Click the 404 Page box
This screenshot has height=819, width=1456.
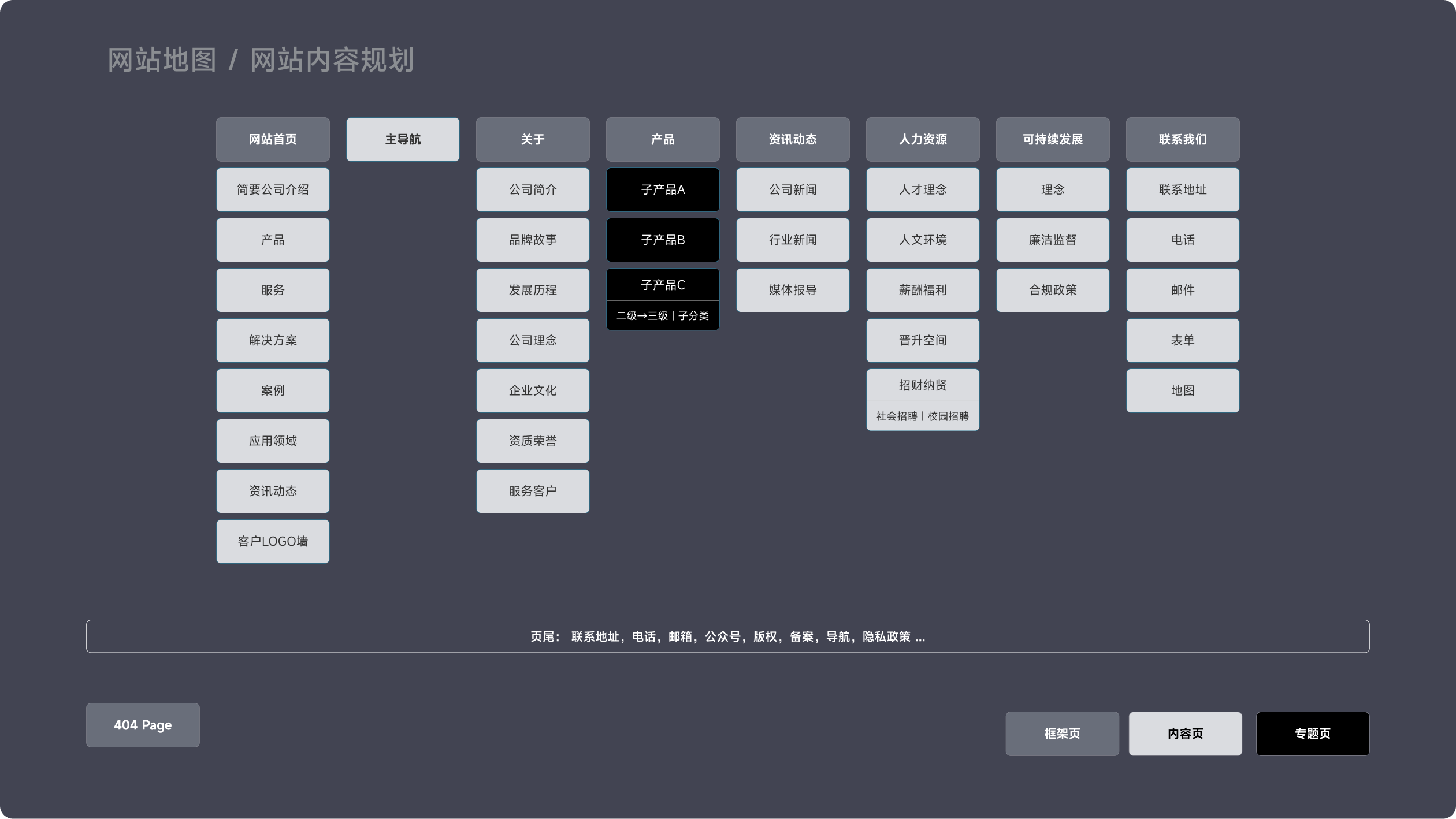tap(143, 725)
